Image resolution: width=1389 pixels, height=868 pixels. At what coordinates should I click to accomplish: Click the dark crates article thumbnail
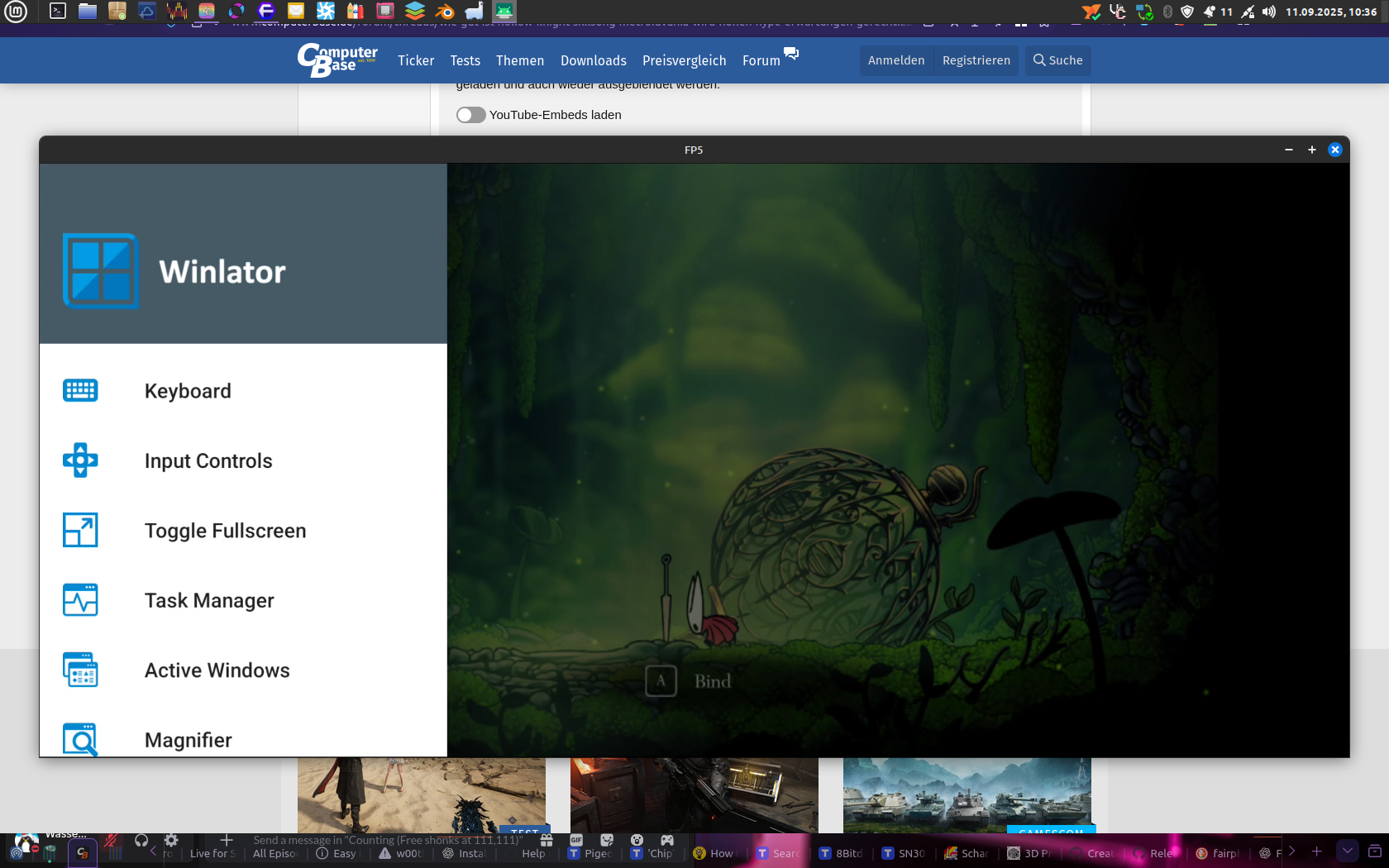tap(694, 795)
